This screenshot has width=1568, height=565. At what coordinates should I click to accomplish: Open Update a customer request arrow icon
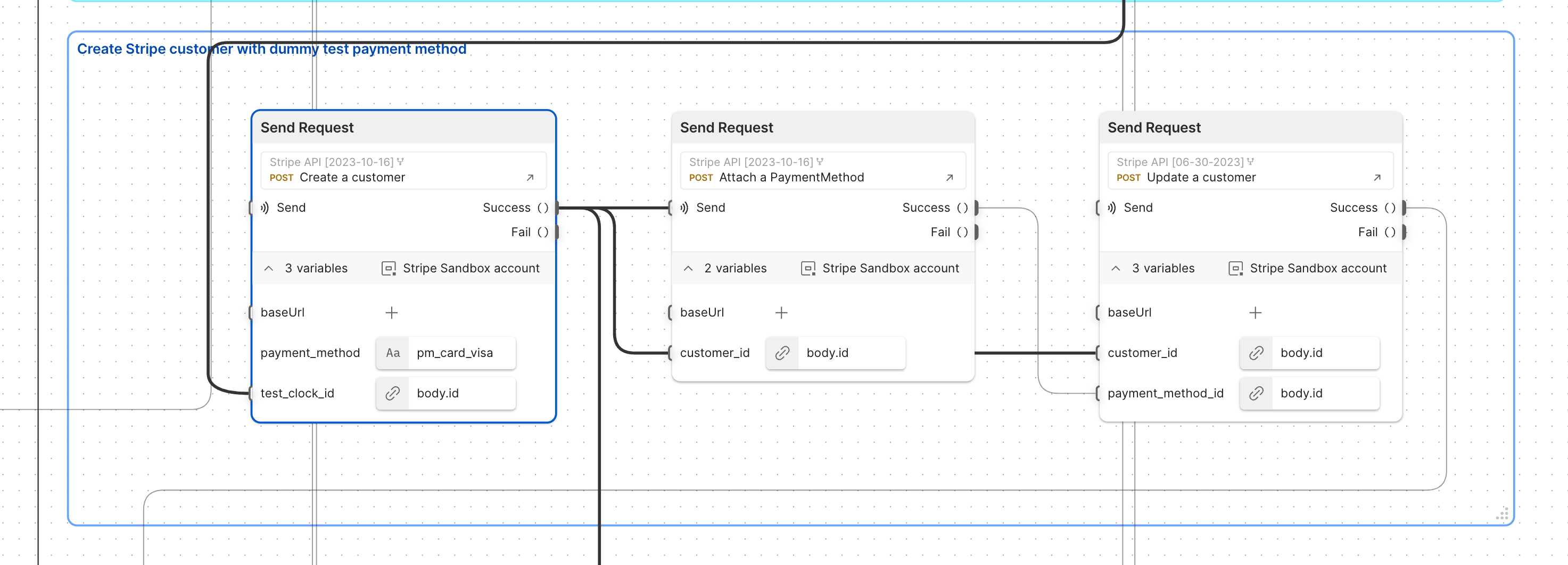[x=1376, y=178]
